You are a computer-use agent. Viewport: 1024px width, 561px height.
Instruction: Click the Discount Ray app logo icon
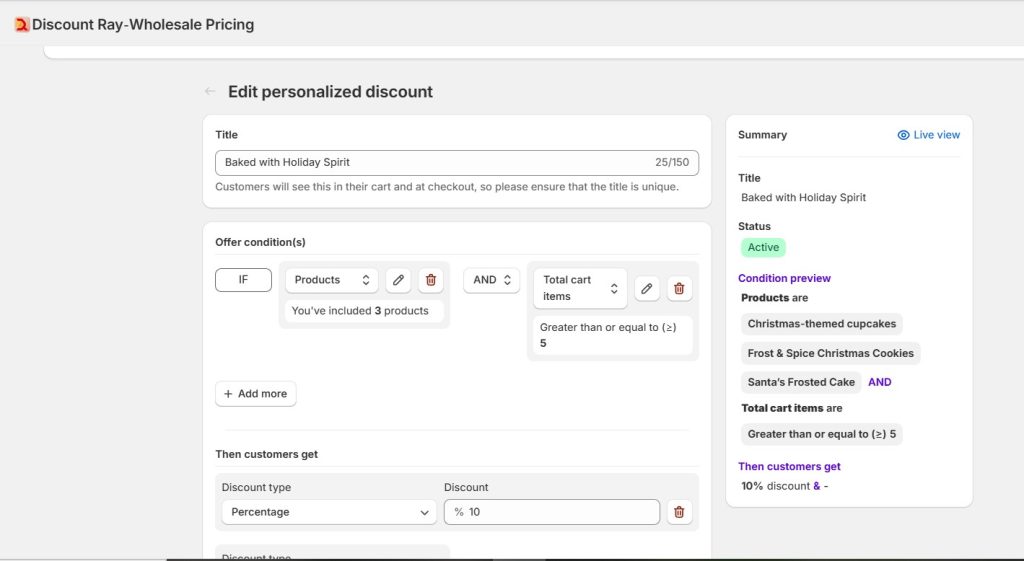coord(22,25)
